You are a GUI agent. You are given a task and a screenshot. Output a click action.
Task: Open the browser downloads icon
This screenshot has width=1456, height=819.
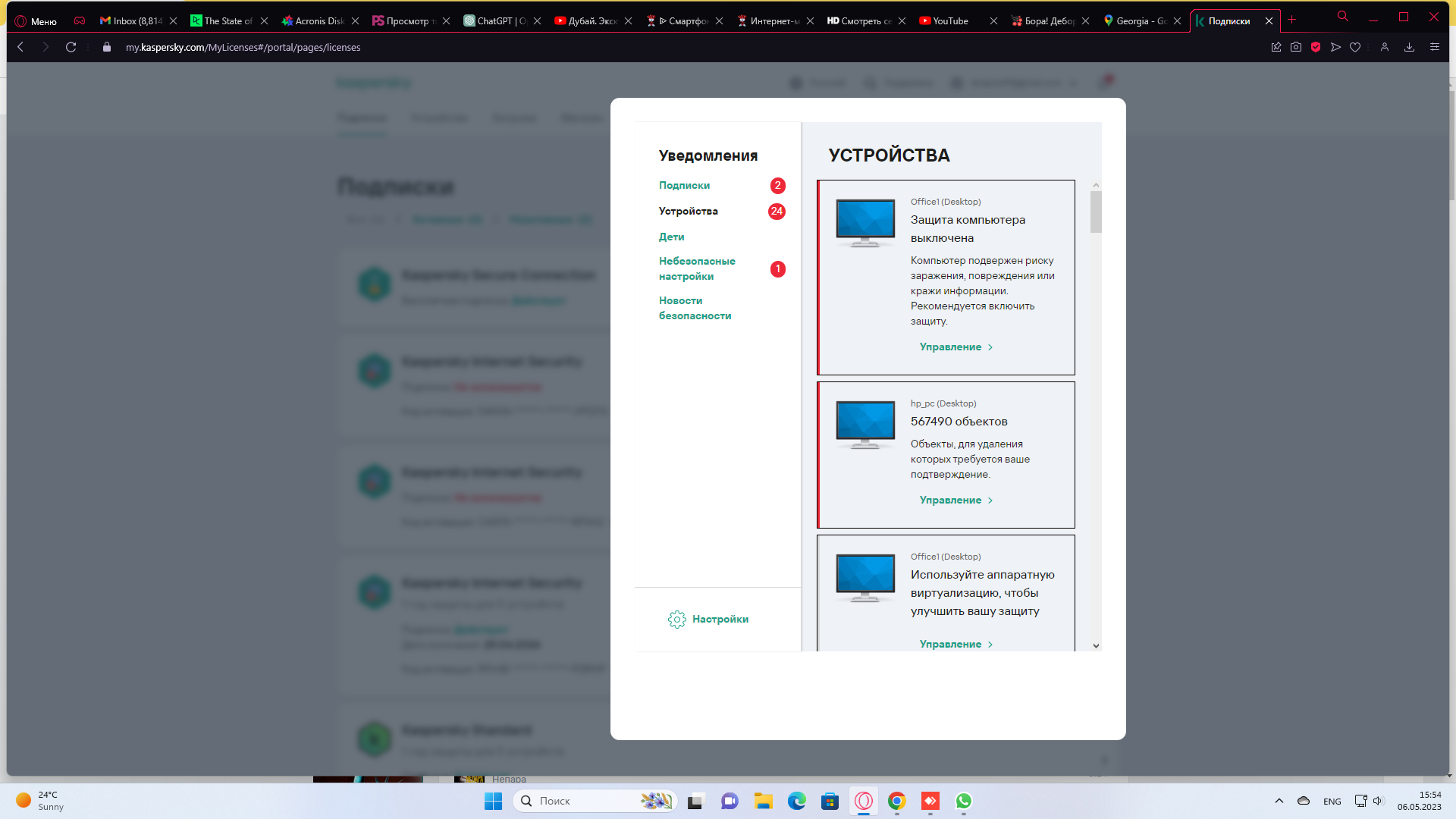pyautogui.click(x=1409, y=47)
